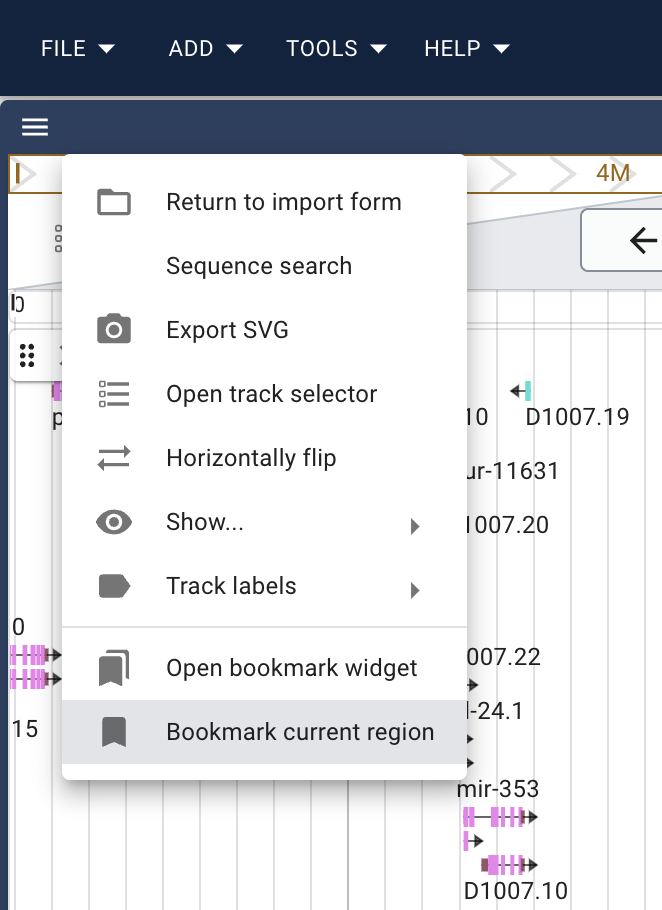The image size is (662, 910).
Task: Click the camera icon for Export SVG
Action: [114, 330]
